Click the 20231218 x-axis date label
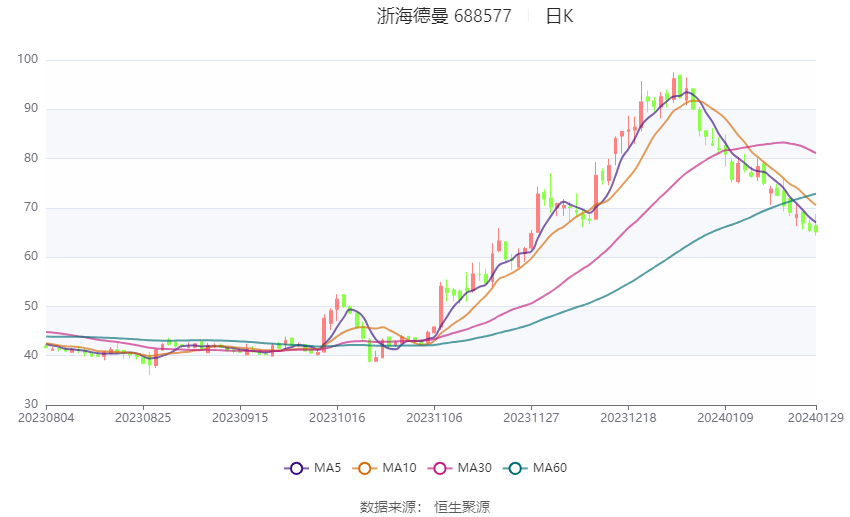This screenshot has width=850, height=517. (x=628, y=418)
